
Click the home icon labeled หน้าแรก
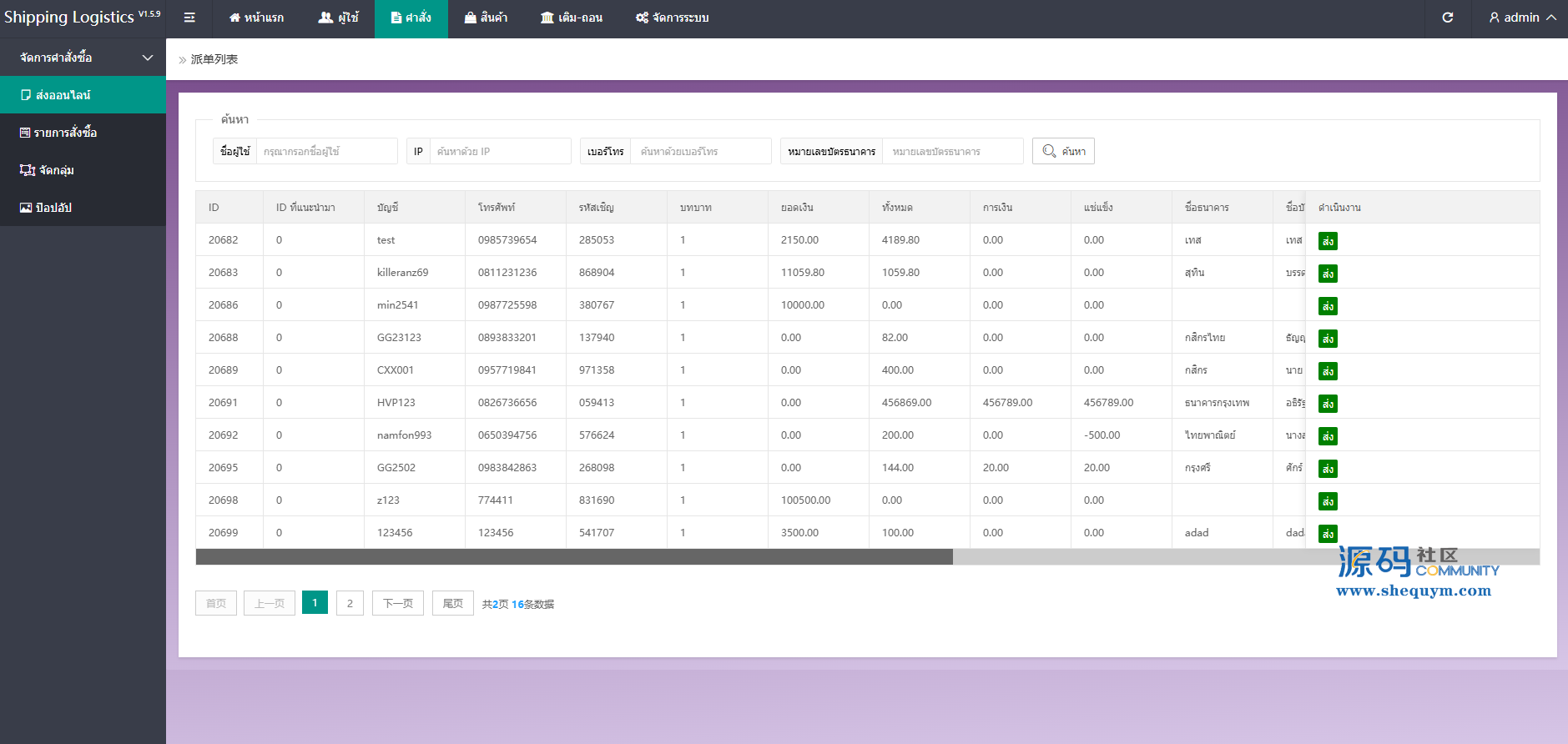click(x=256, y=18)
